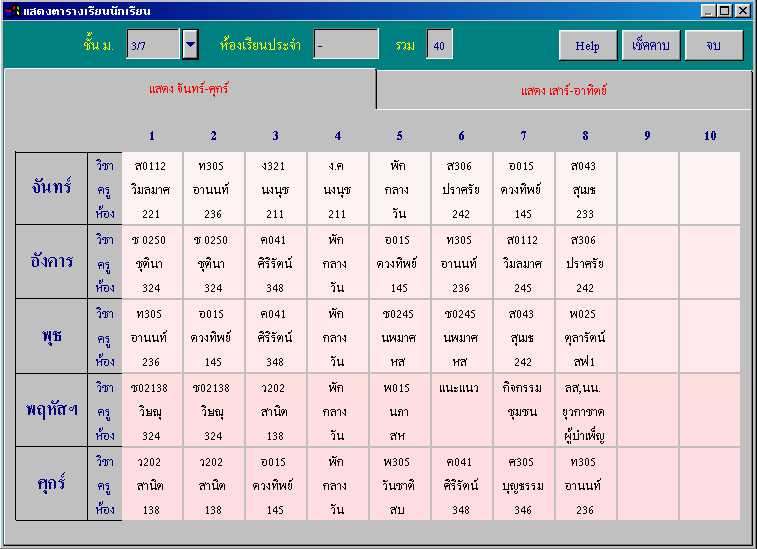The image size is (757, 549).
Task: Click subject พ305 in ศุกร์ period 5
Action: coord(397,462)
